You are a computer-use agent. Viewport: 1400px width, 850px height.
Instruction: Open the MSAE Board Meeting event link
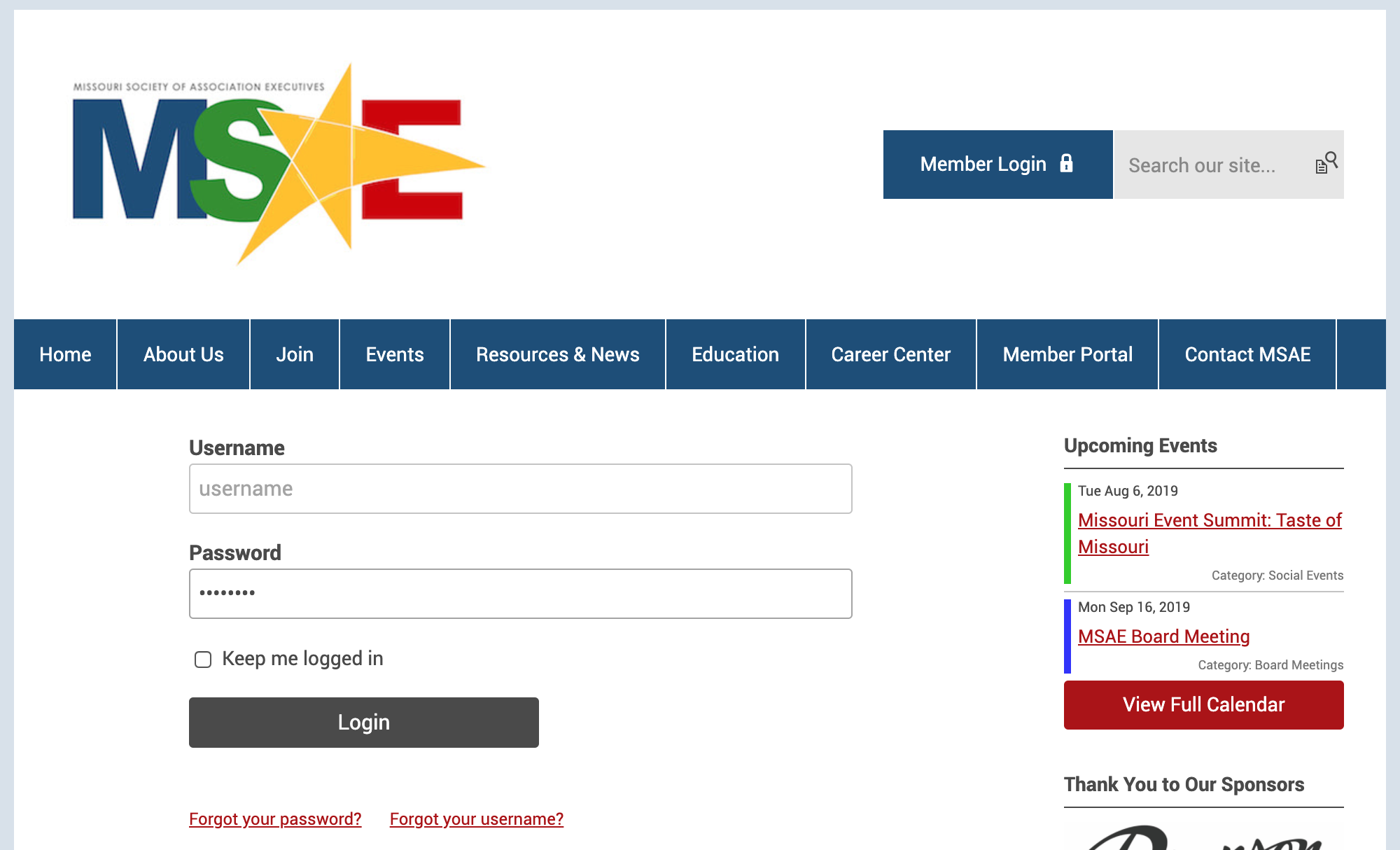pos(1164,636)
